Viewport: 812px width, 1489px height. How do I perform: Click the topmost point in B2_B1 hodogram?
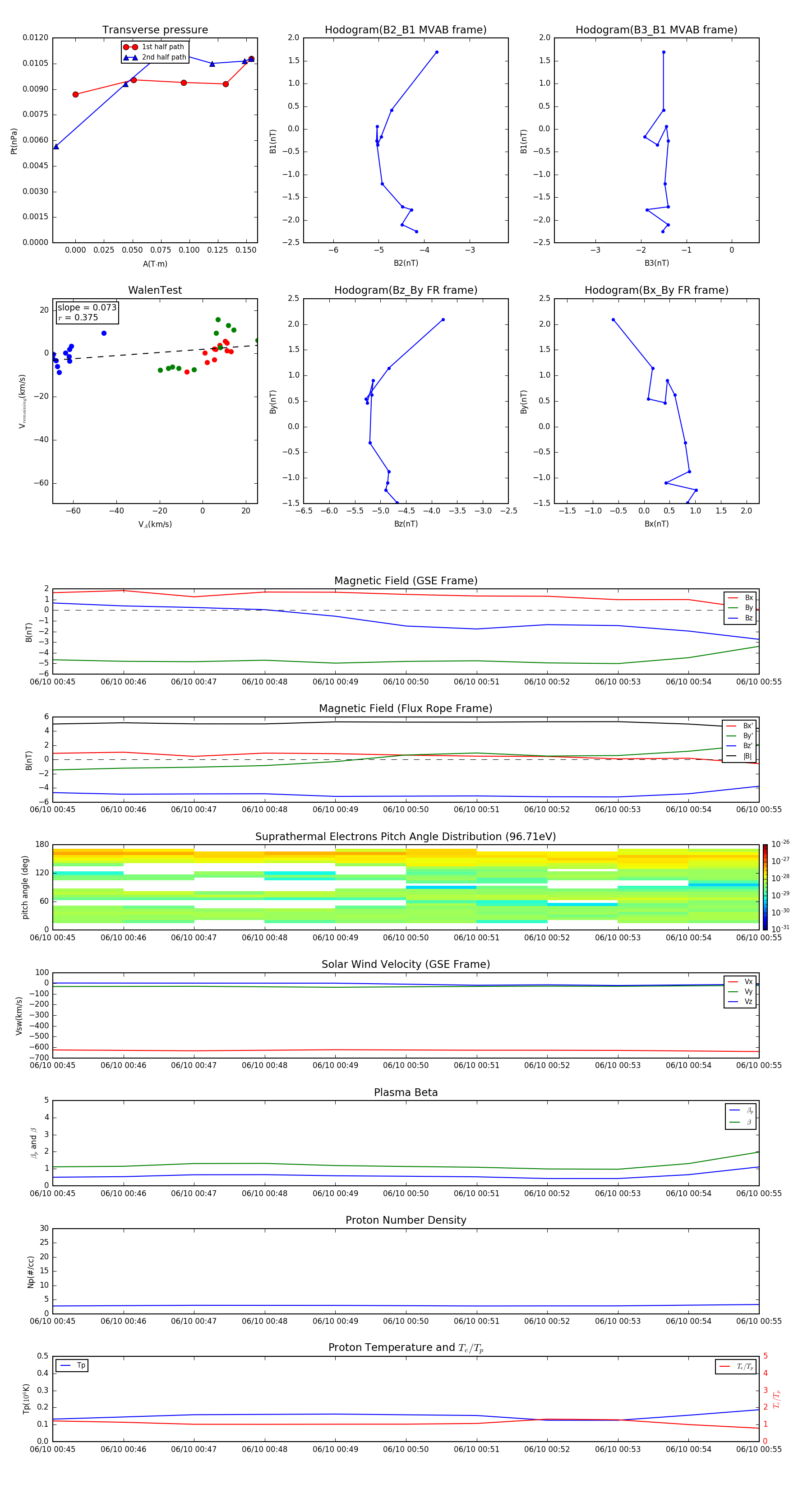pos(437,52)
